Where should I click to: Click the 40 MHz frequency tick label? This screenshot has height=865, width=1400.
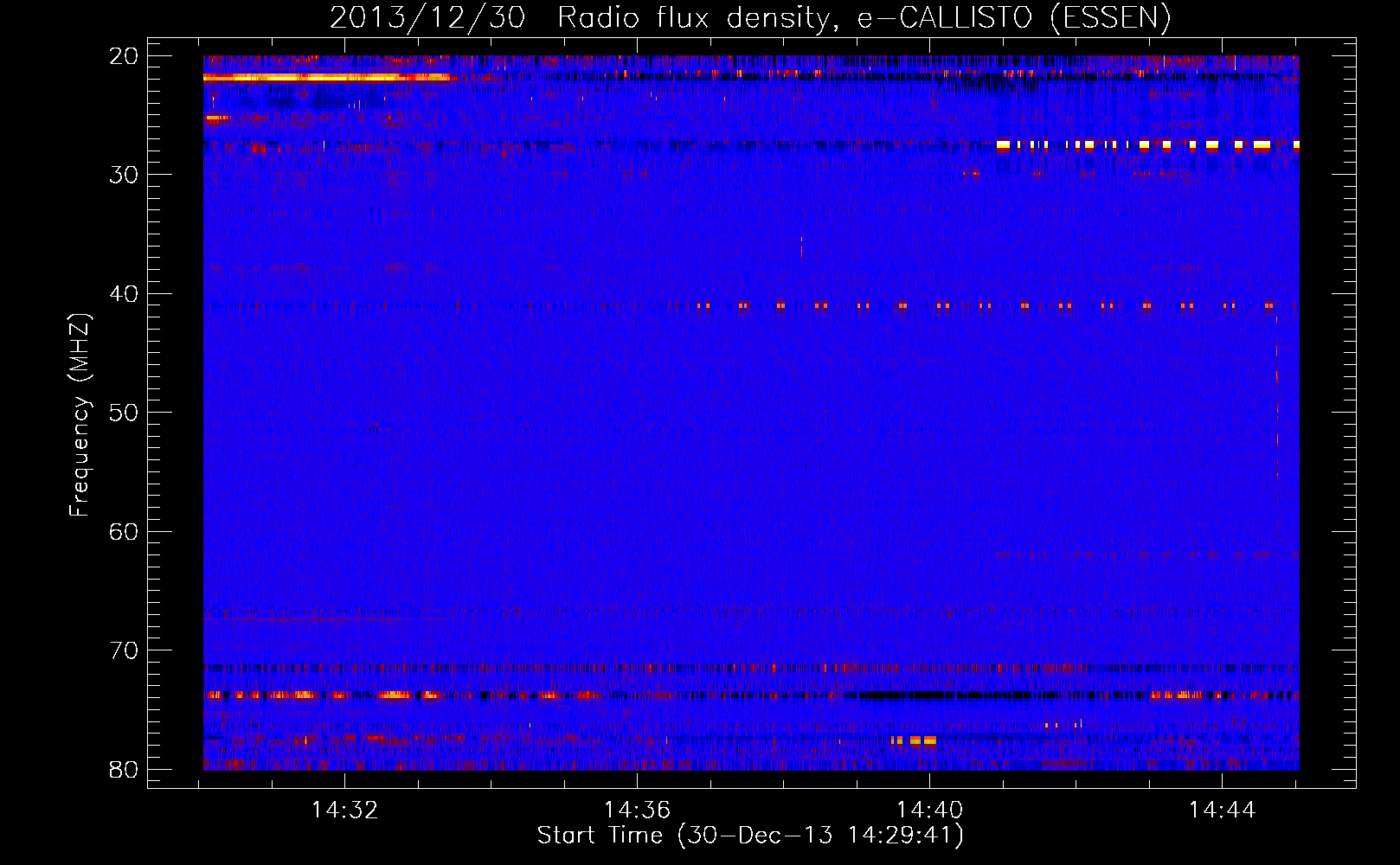[124, 294]
